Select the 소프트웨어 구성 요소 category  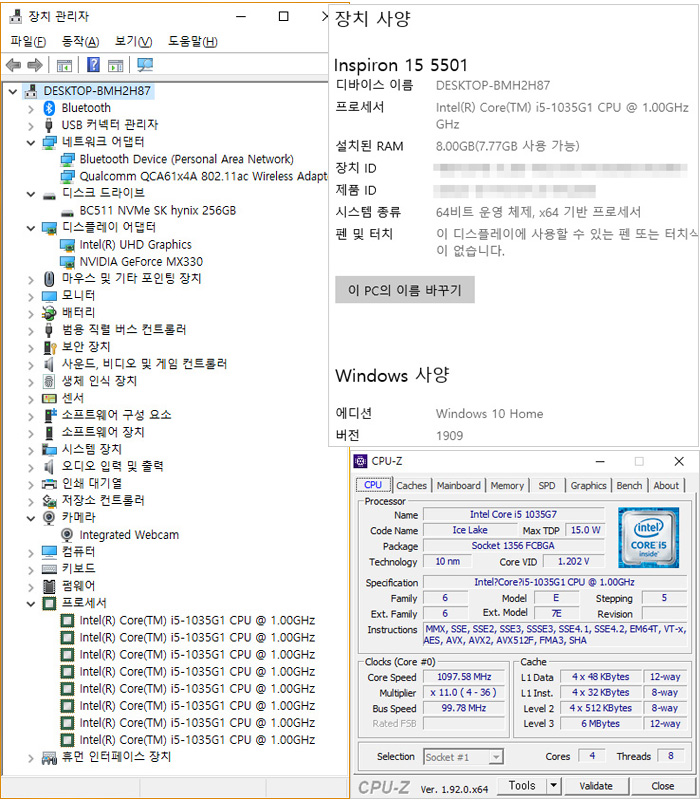116,415
